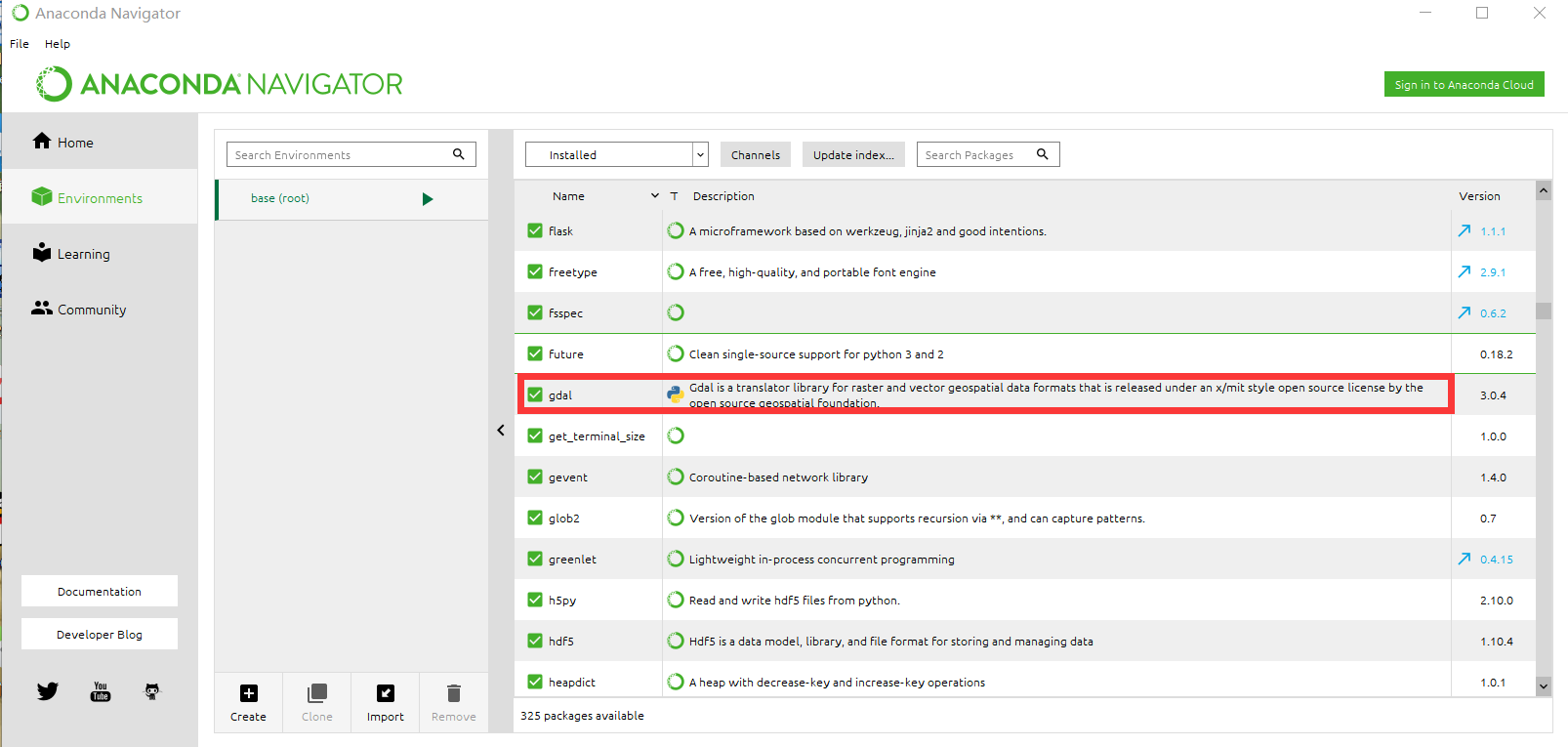
Task: Click the Clone environment icon
Action: tap(317, 693)
